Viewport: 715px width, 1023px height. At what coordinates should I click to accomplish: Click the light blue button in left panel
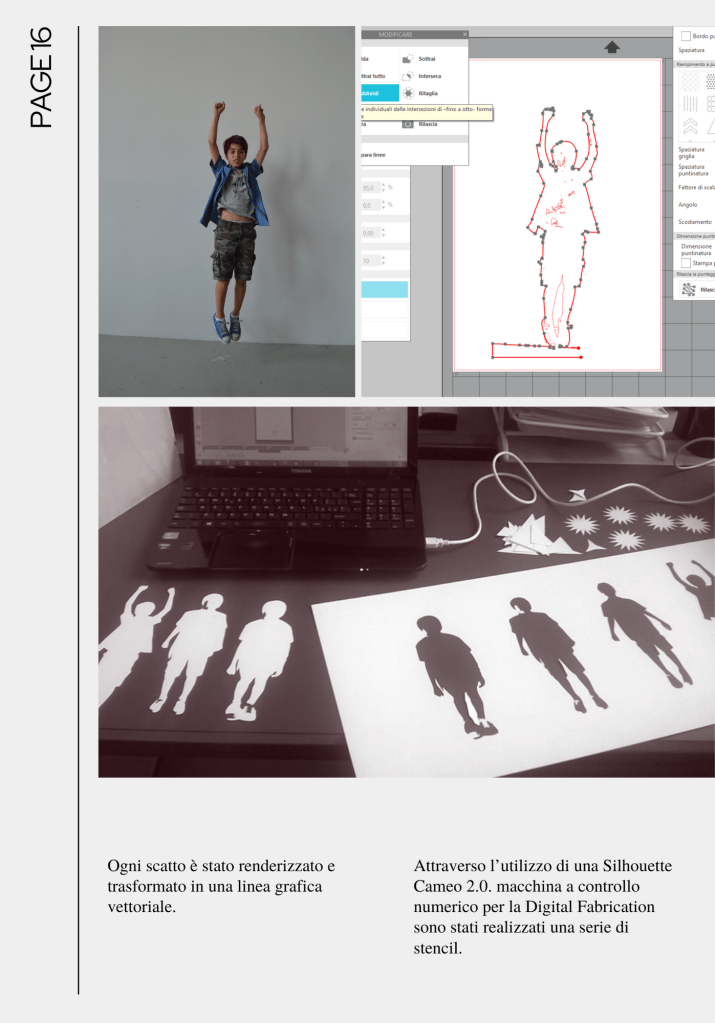tap(385, 289)
